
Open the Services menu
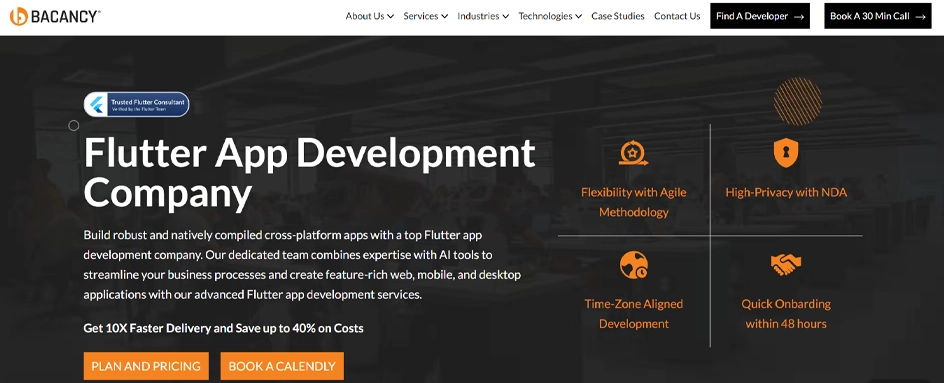coord(426,16)
